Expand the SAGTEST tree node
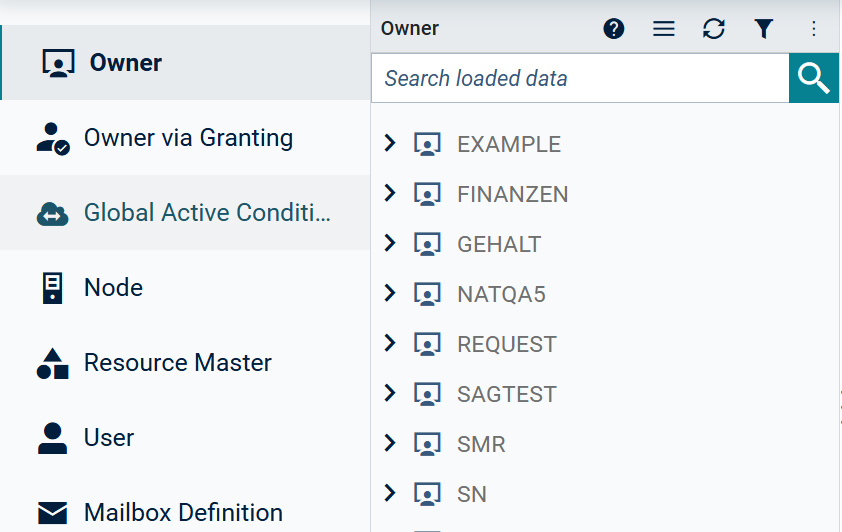Screen dimensions: 842x532 tap(390, 392)
